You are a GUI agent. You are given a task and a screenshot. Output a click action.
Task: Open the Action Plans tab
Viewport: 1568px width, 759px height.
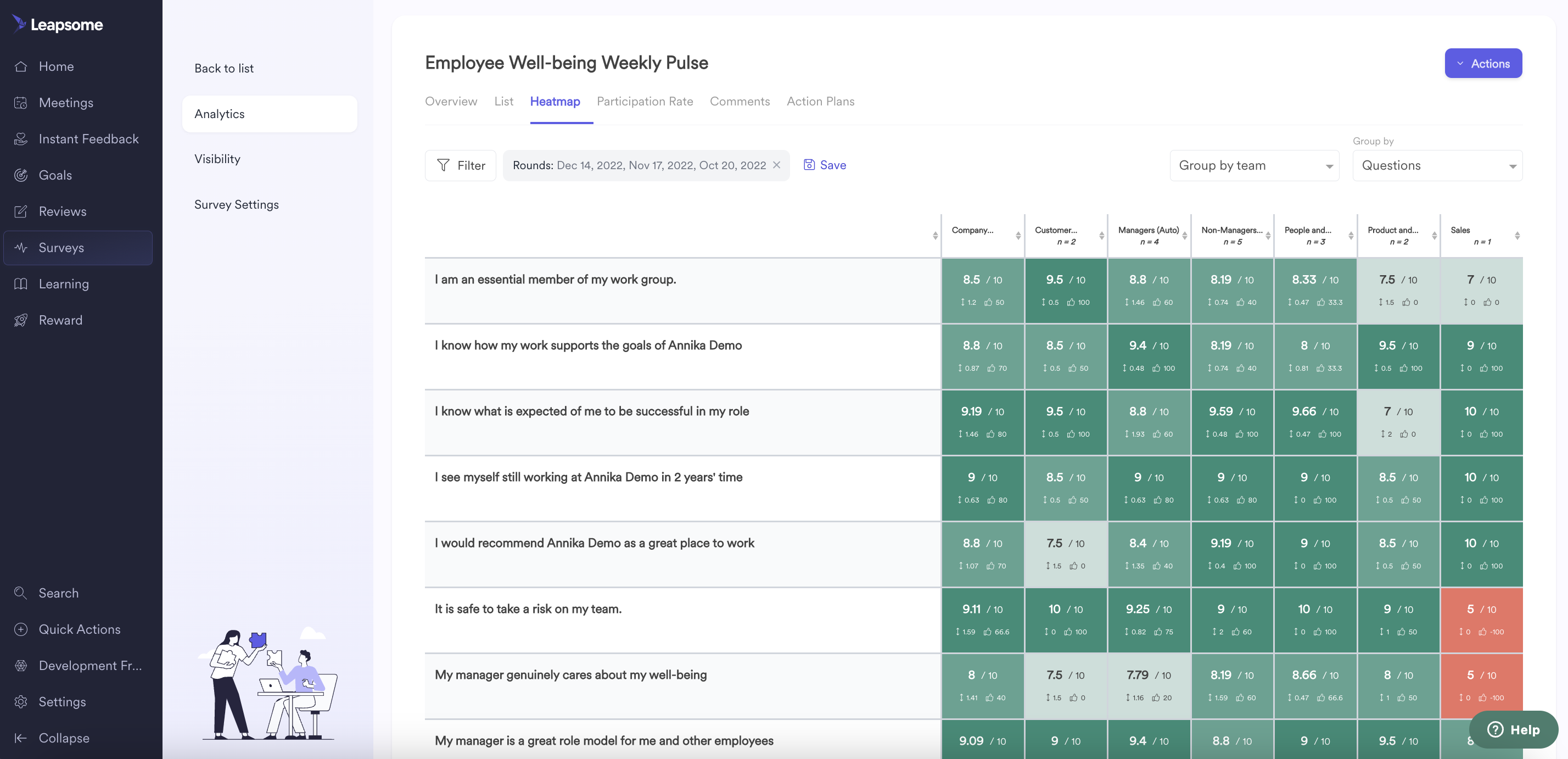(820, 102)
